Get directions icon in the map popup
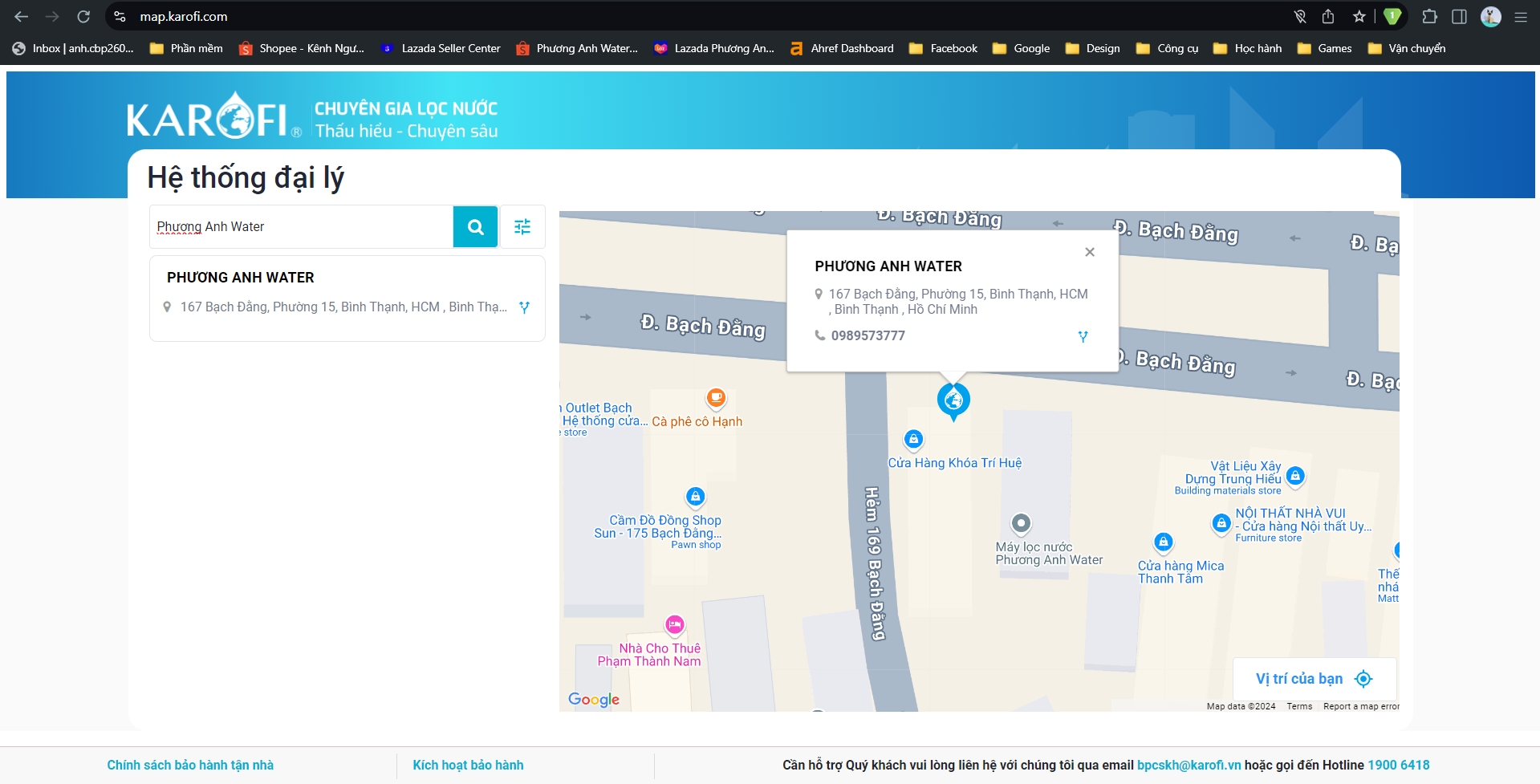This screenshot has width=1540, height=784. [x=1083, y=336]
